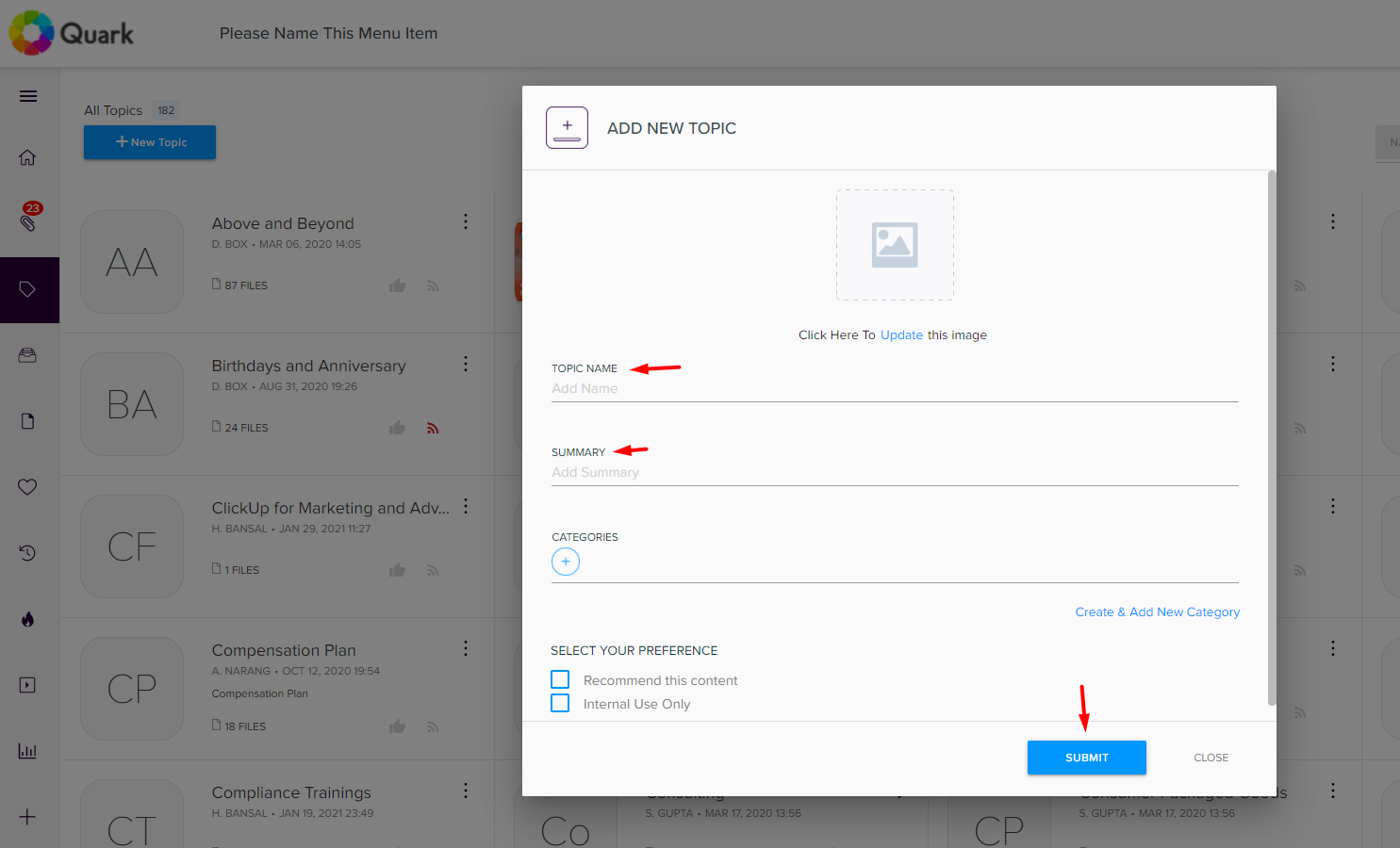Image resolution: width=1400 pixels, height=848 pixels.
Task: Click the BA topic thumbnail
Action: point(132,404)
